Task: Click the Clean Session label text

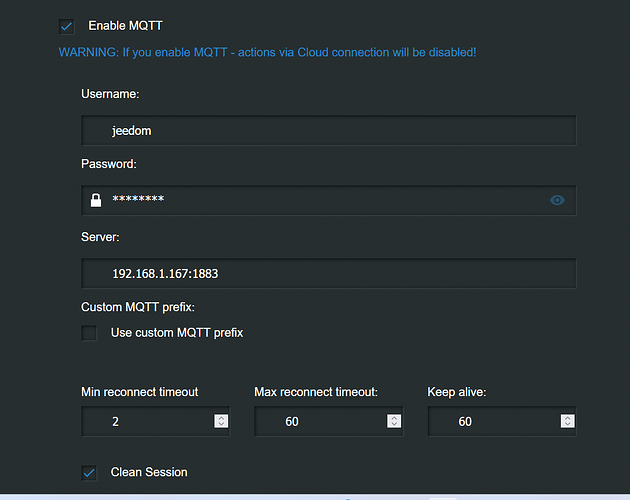Action: (149, 472)
